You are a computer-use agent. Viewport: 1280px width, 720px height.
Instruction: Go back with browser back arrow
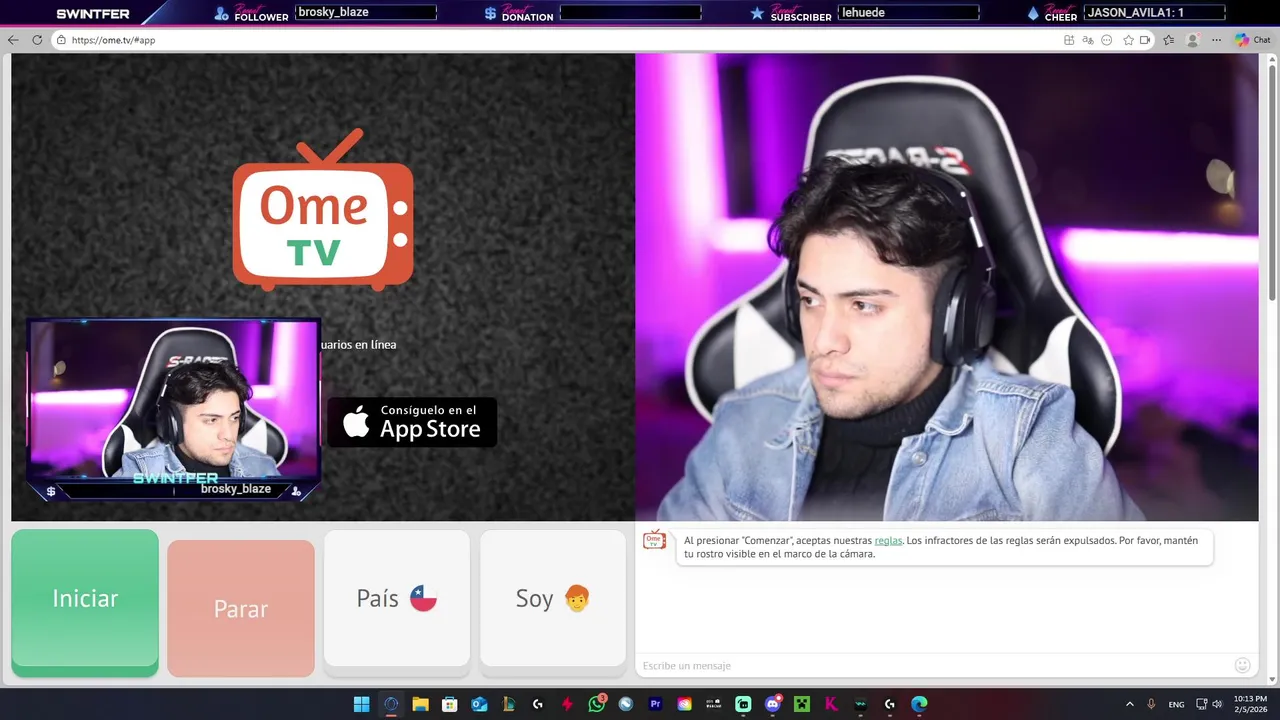13,40
